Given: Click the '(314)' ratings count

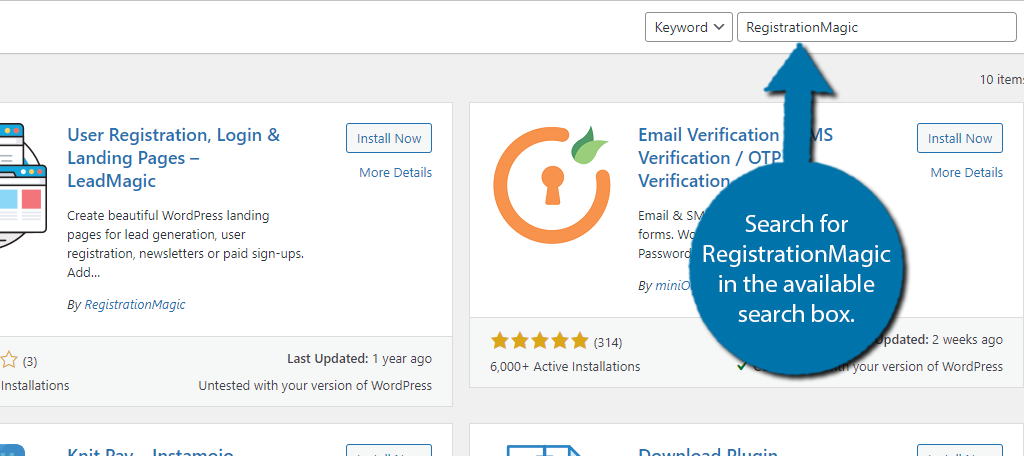Looking at the screenshot, I should (607, 342).
